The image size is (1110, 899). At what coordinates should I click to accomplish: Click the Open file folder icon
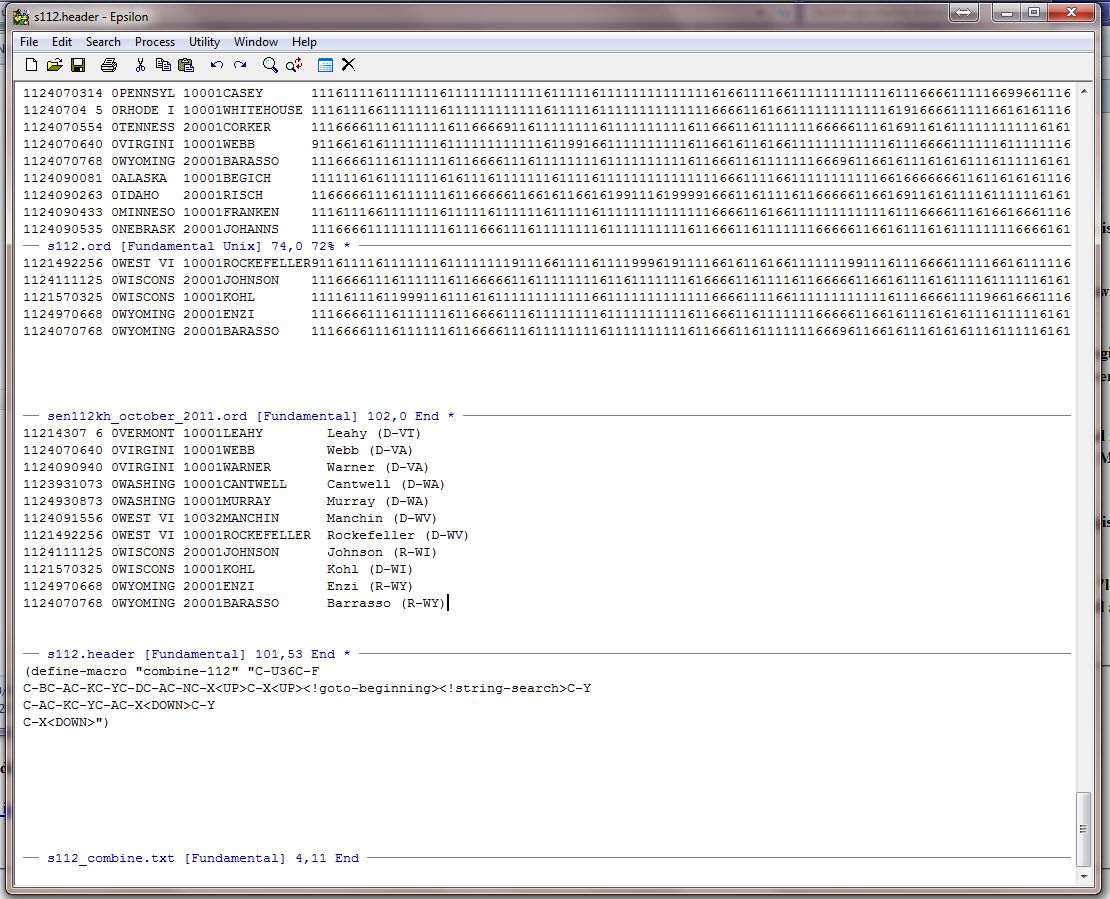pyautogui.click(x=54, y=65)
